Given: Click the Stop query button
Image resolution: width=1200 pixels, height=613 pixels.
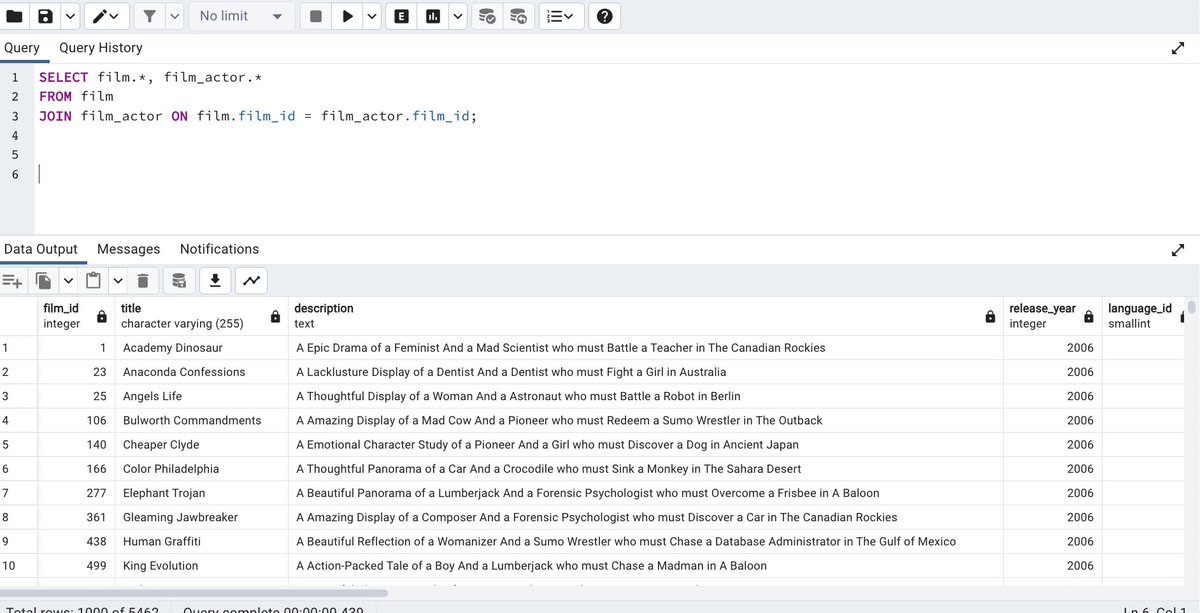Looking at the screenshot, I should coord(316,16).
